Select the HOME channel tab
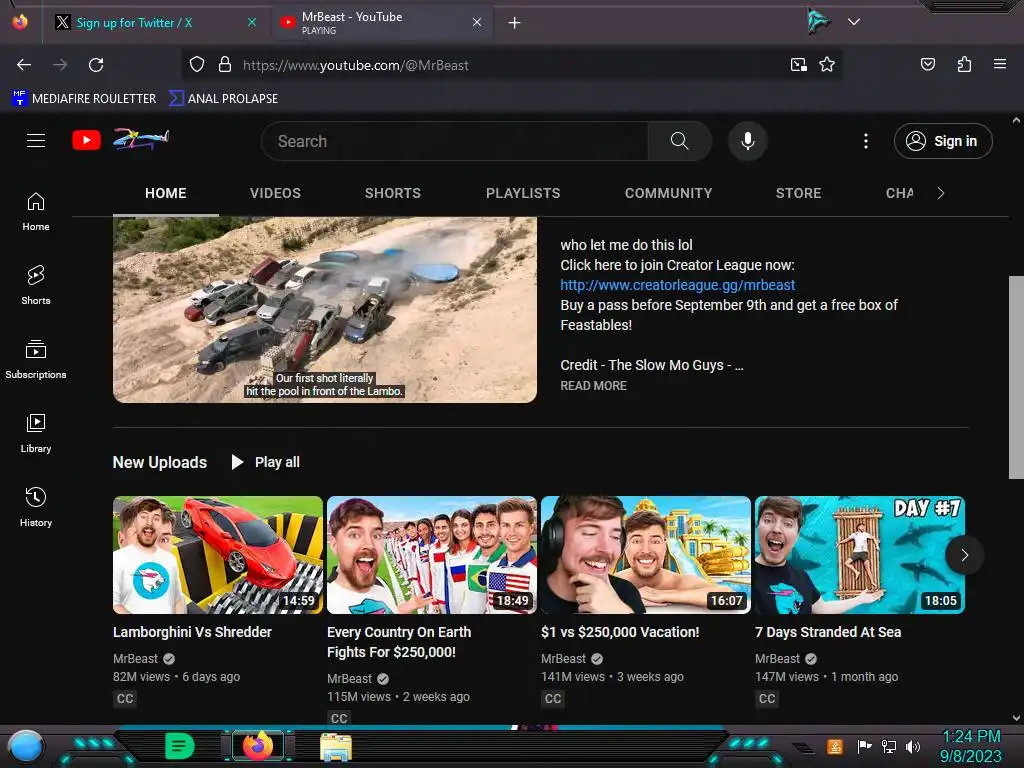The height and width of the screenshot is (768, 1024). 166,193
